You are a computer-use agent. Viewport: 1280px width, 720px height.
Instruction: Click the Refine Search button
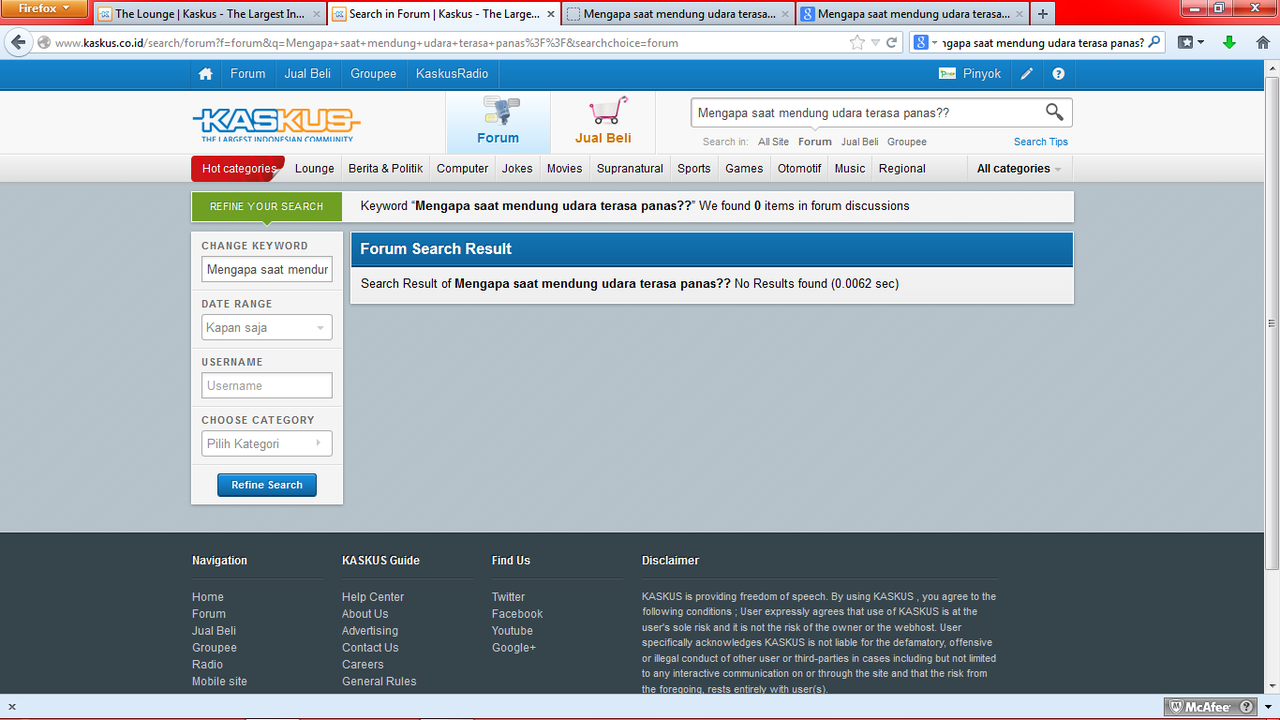pos(267,485)
